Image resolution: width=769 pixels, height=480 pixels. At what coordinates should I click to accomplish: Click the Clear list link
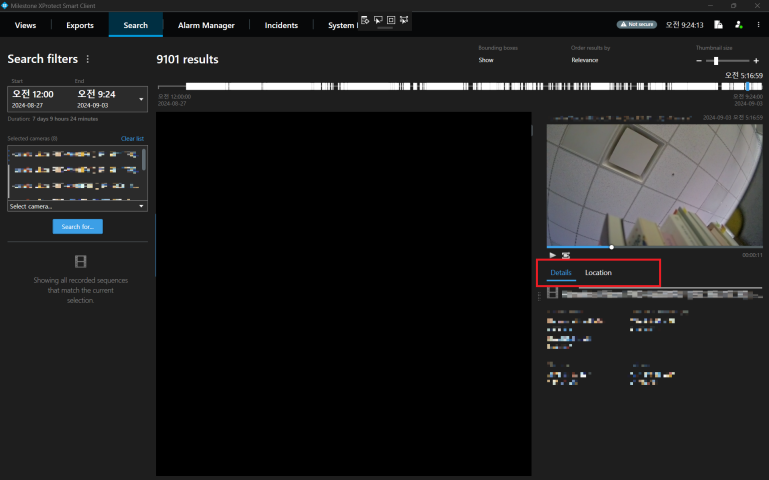coord(132,139)
